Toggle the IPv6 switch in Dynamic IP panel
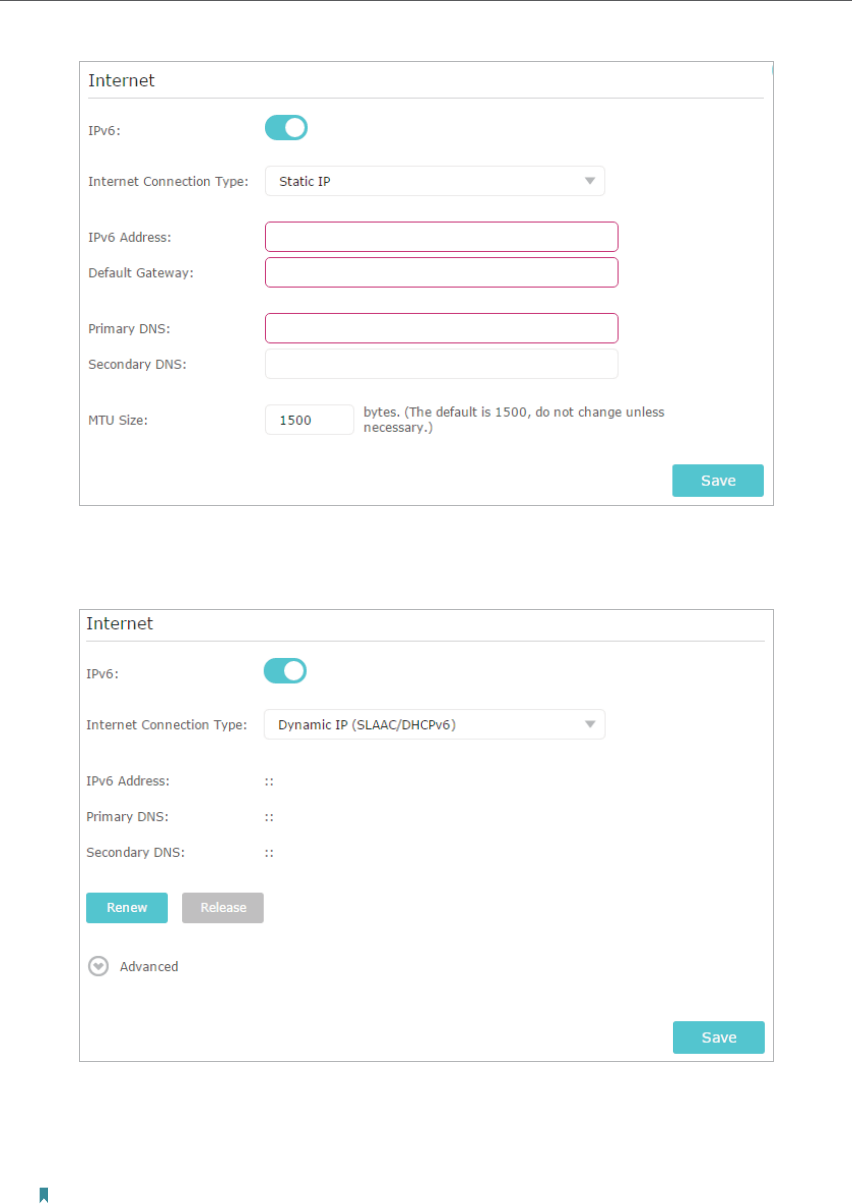 tap(285, 671)
